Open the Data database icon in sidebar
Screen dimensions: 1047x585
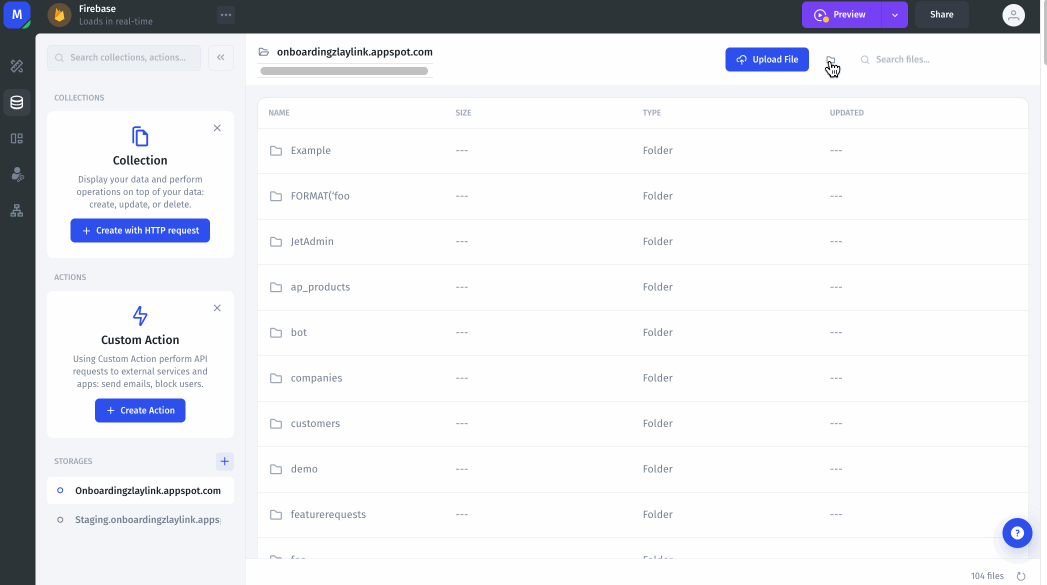tap(16, 102)
